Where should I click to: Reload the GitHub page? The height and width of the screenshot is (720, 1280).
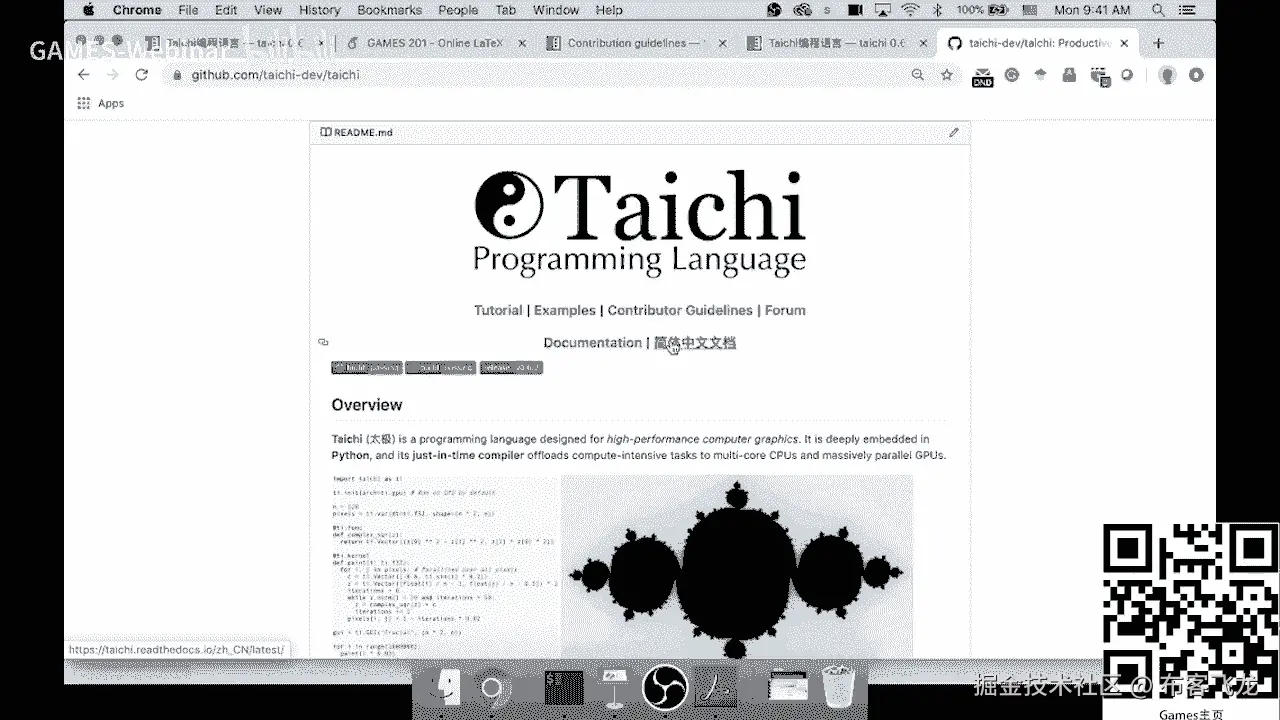[x=141, y=75]
